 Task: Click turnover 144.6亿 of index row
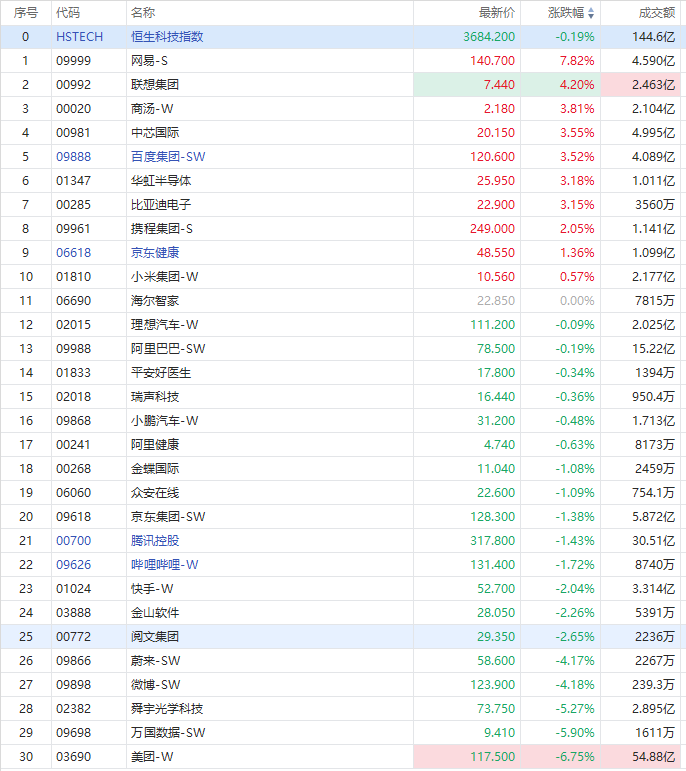pos(654,37)
